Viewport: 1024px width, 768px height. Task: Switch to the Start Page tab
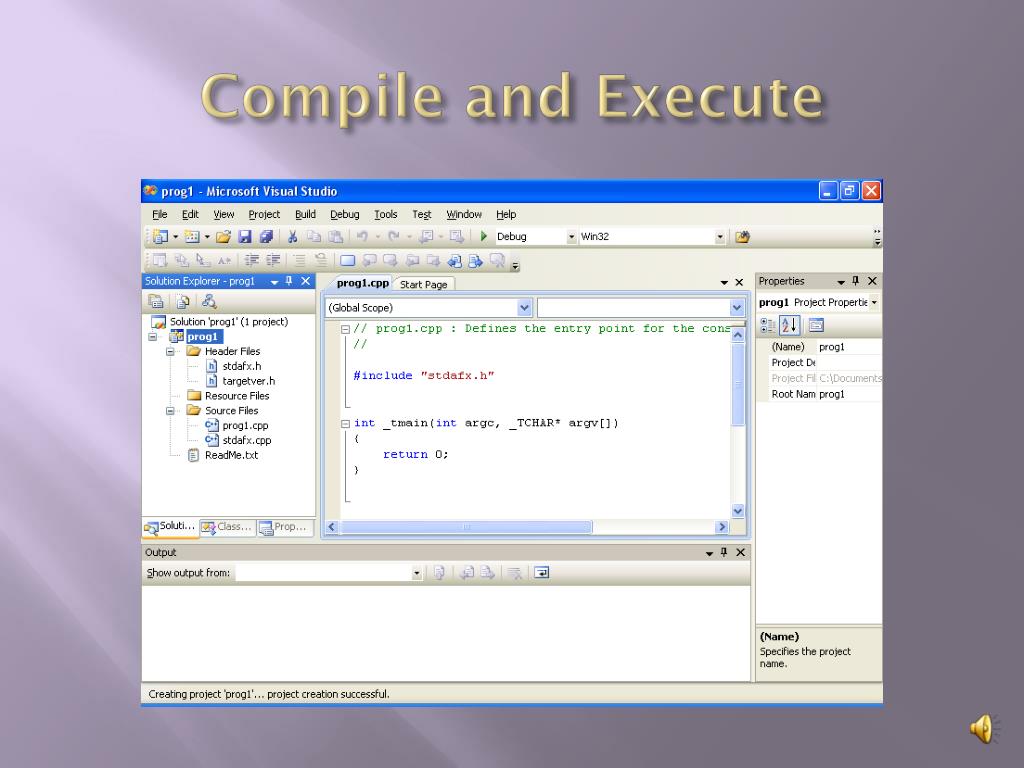423,284
